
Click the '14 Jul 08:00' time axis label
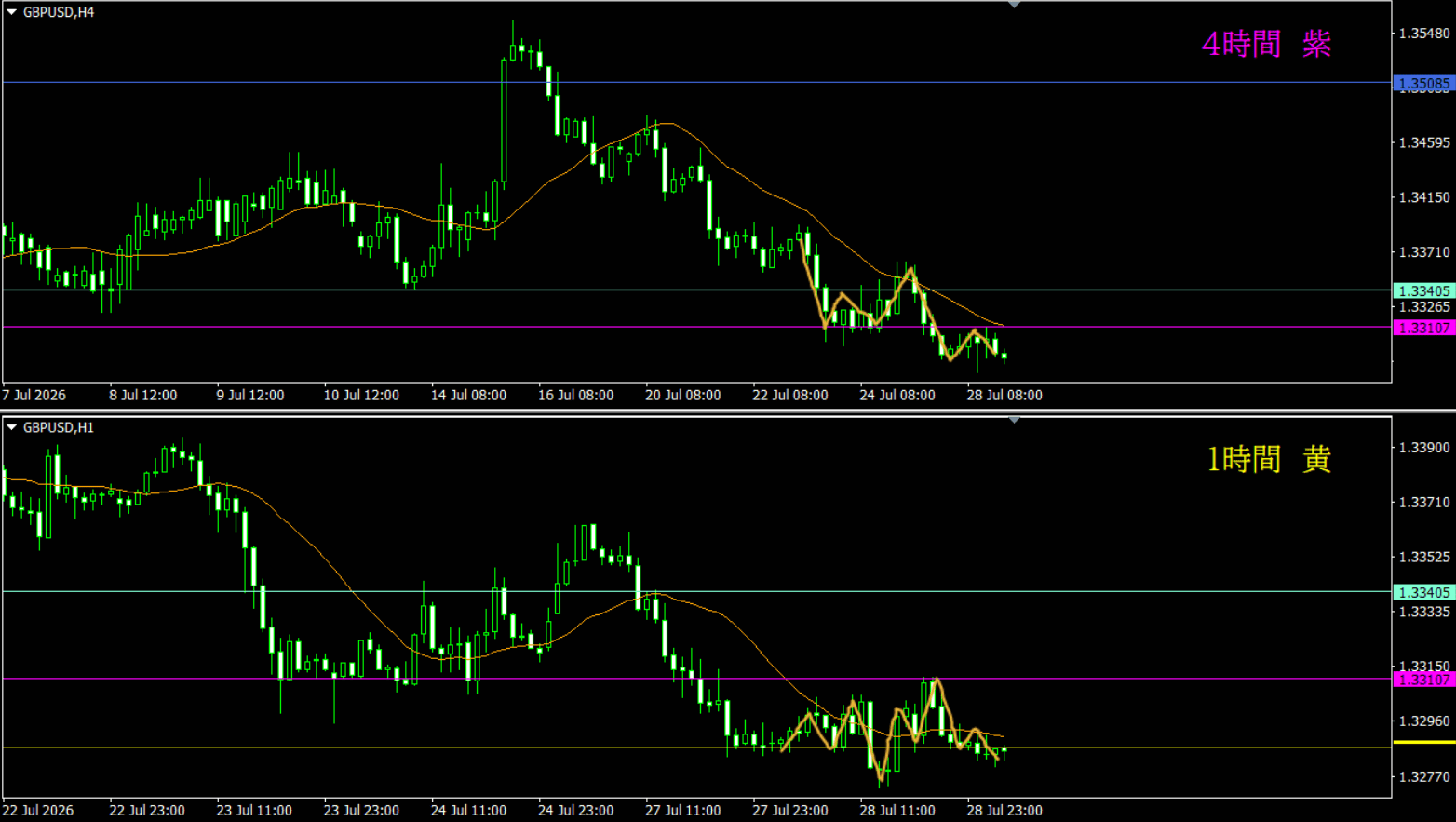point(468,395)
